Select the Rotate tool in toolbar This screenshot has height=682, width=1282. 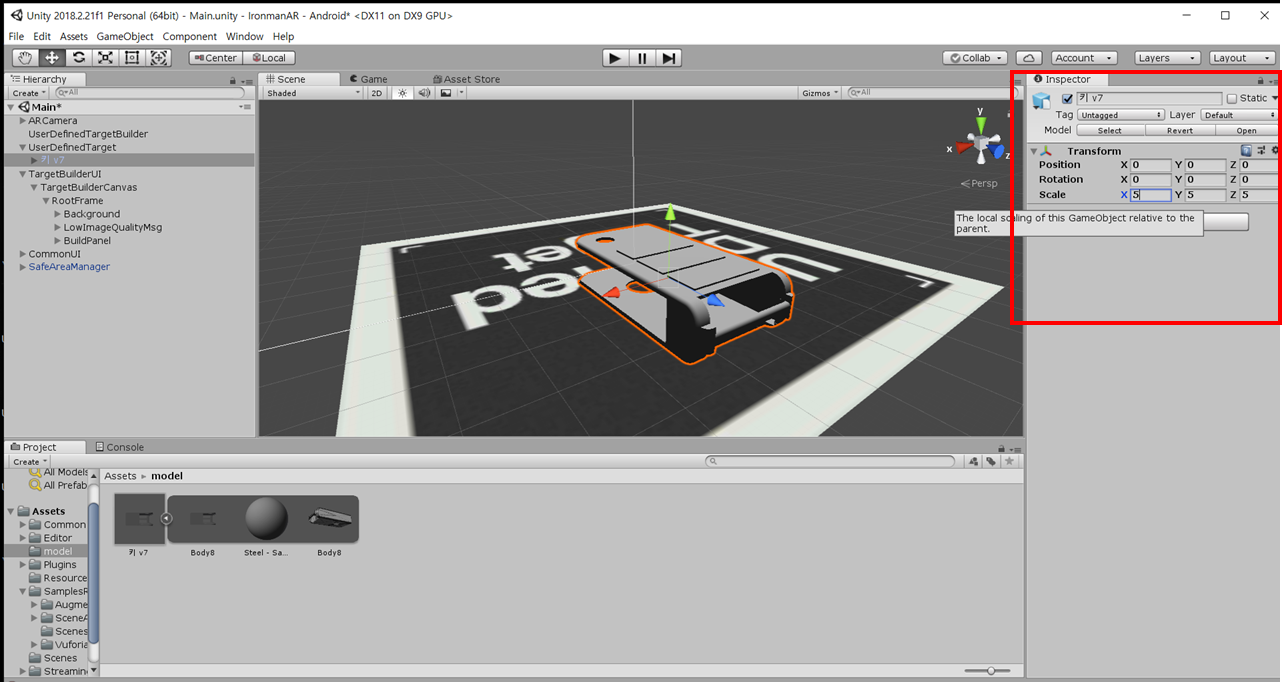click(79, 58)
